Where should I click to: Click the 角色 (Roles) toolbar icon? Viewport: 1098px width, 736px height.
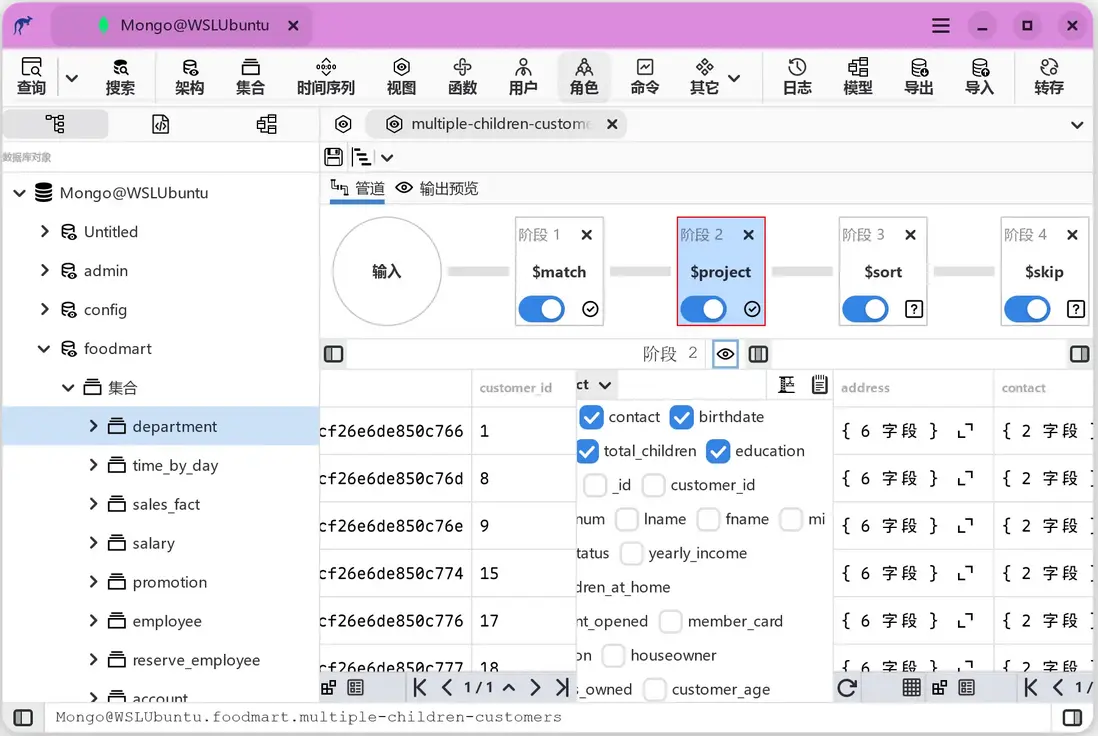coord(584,76)
